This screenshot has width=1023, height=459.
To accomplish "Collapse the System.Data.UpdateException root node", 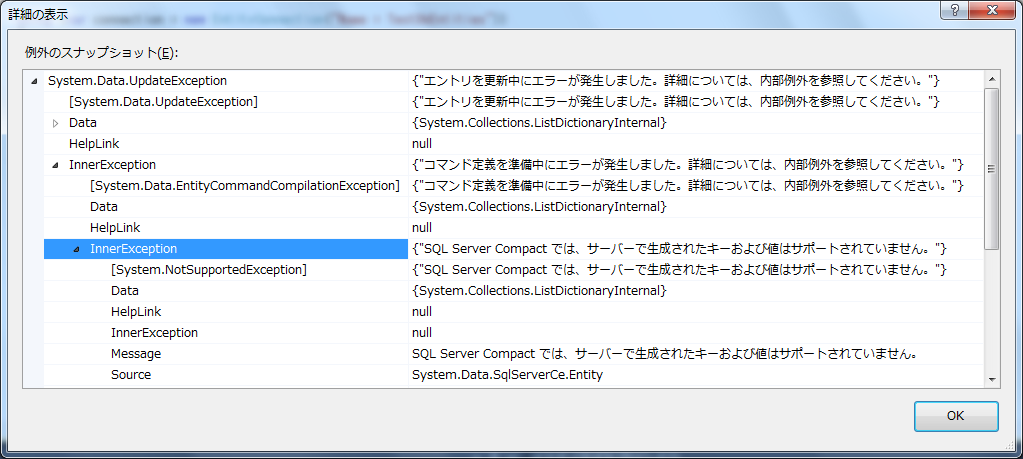I will (x=34, y=81).
